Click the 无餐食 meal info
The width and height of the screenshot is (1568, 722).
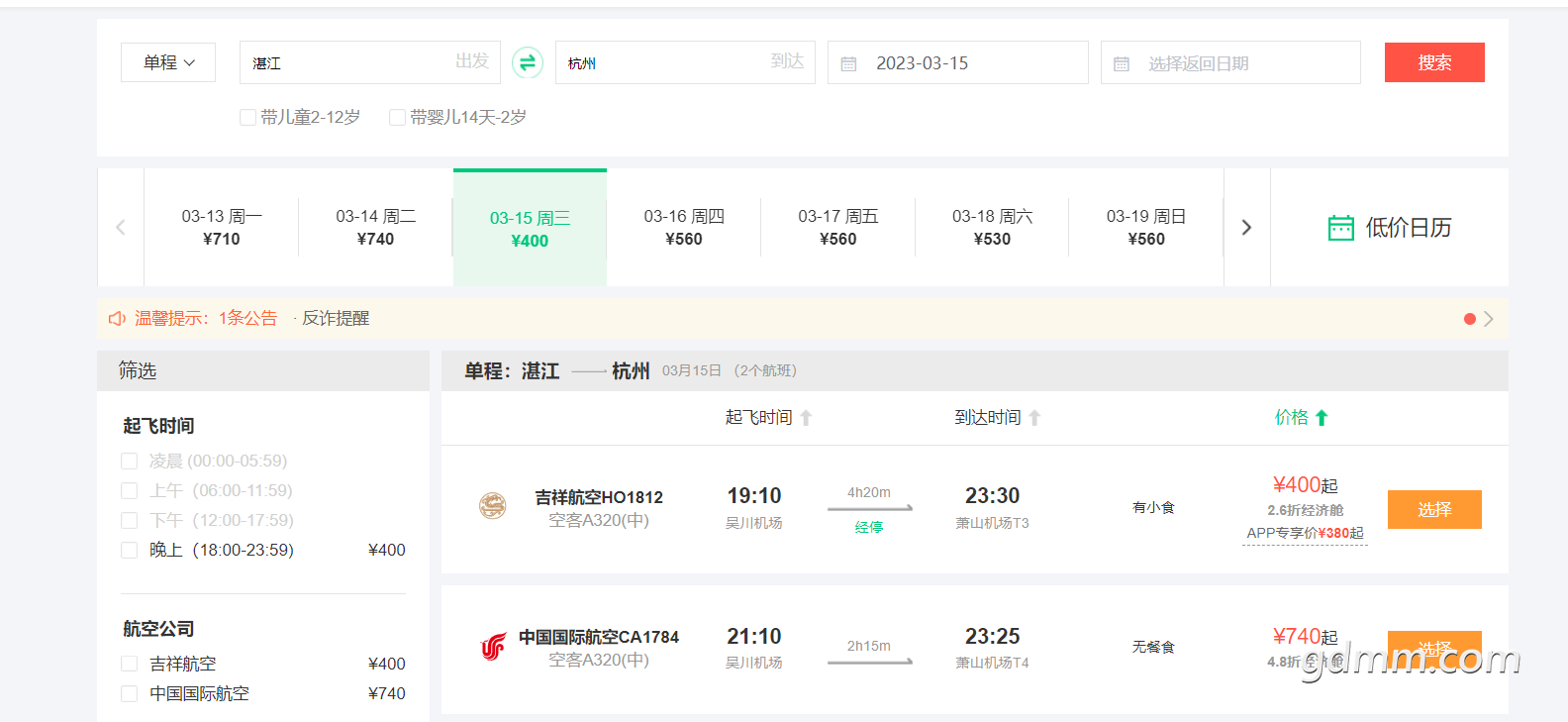(1153, 647)
